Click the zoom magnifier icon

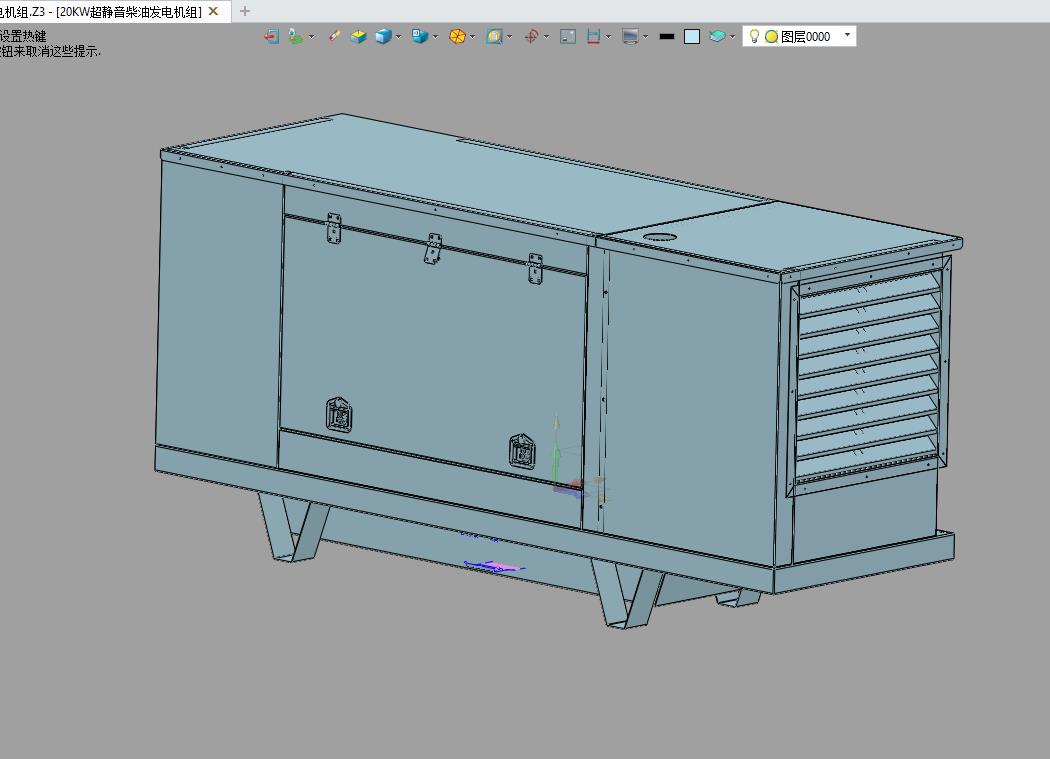tap(494, 36)
